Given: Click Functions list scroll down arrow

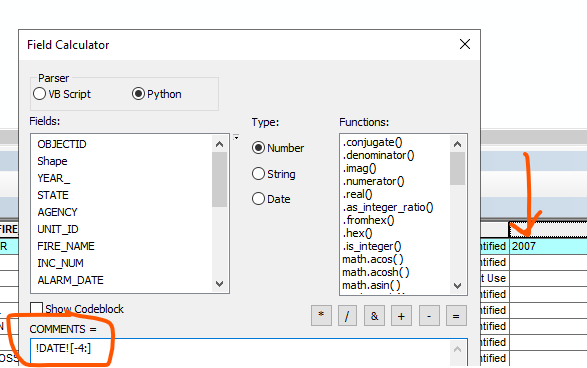Looking at the screenshot, I should pos(457,286).
